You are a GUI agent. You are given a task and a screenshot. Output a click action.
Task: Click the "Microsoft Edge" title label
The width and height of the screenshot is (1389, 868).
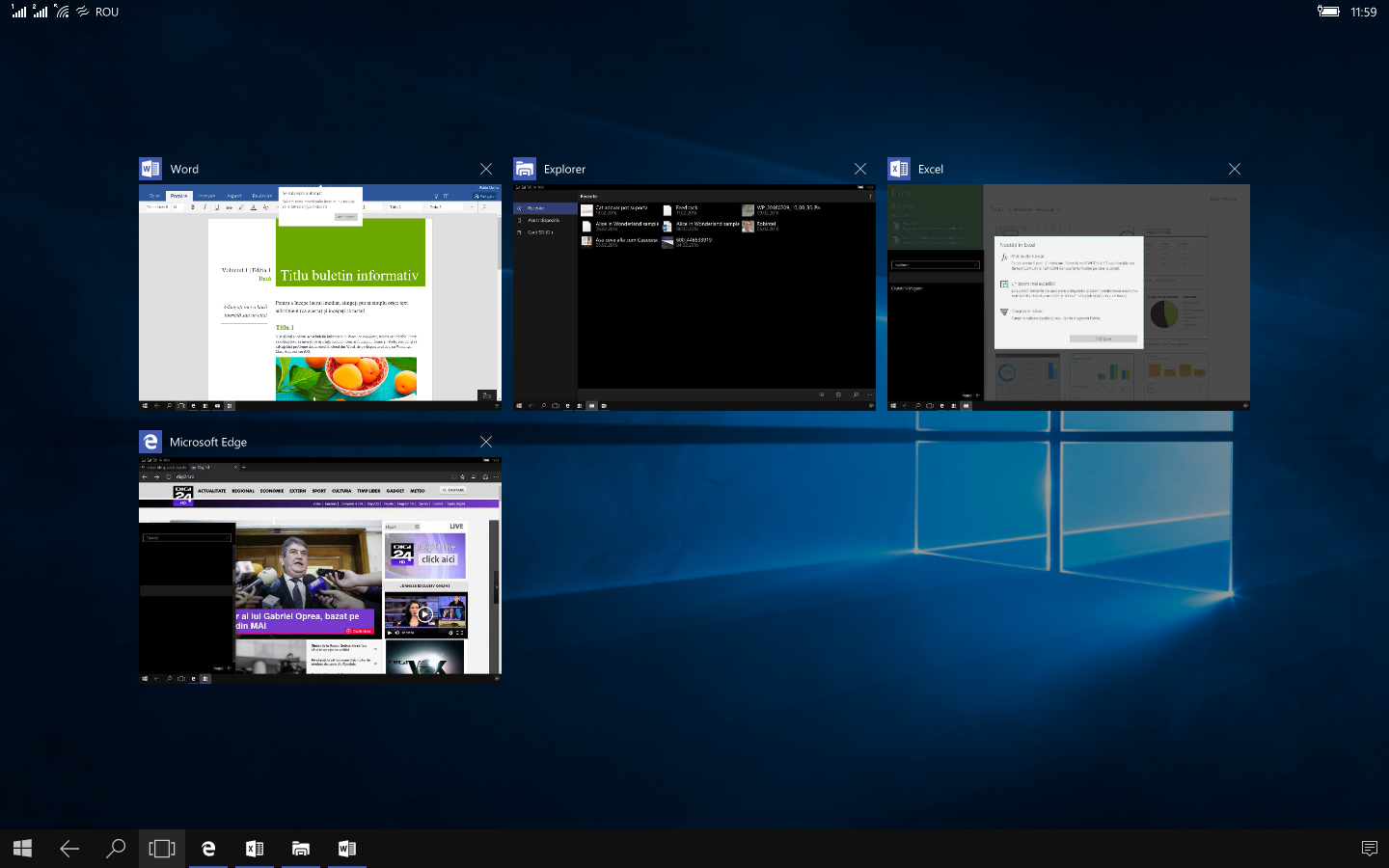[208, 442]
